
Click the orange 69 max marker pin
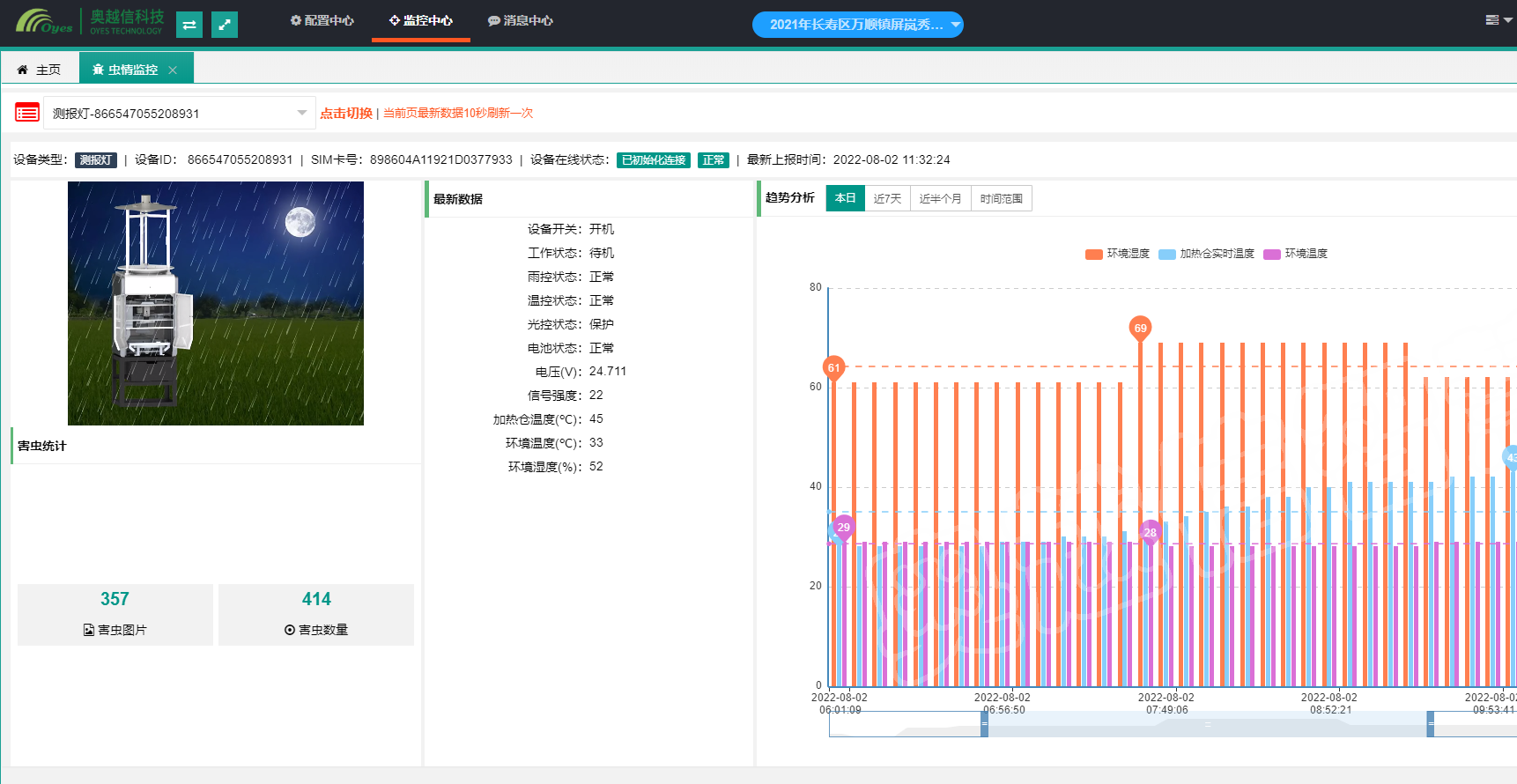(x=1140, y=329)
